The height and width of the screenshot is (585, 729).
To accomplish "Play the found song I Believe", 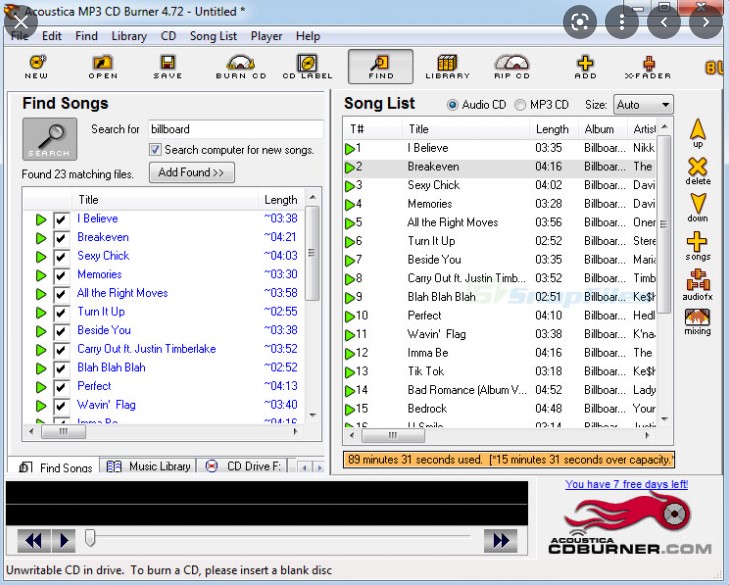I will 41,219.
